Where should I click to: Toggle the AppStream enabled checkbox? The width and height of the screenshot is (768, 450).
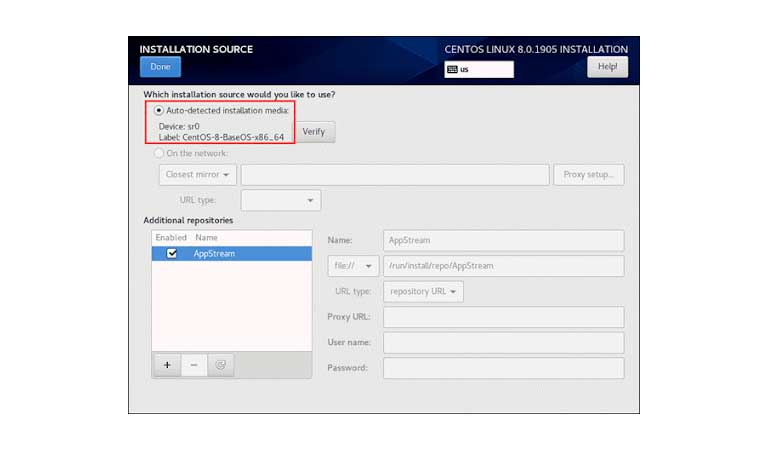172,254
